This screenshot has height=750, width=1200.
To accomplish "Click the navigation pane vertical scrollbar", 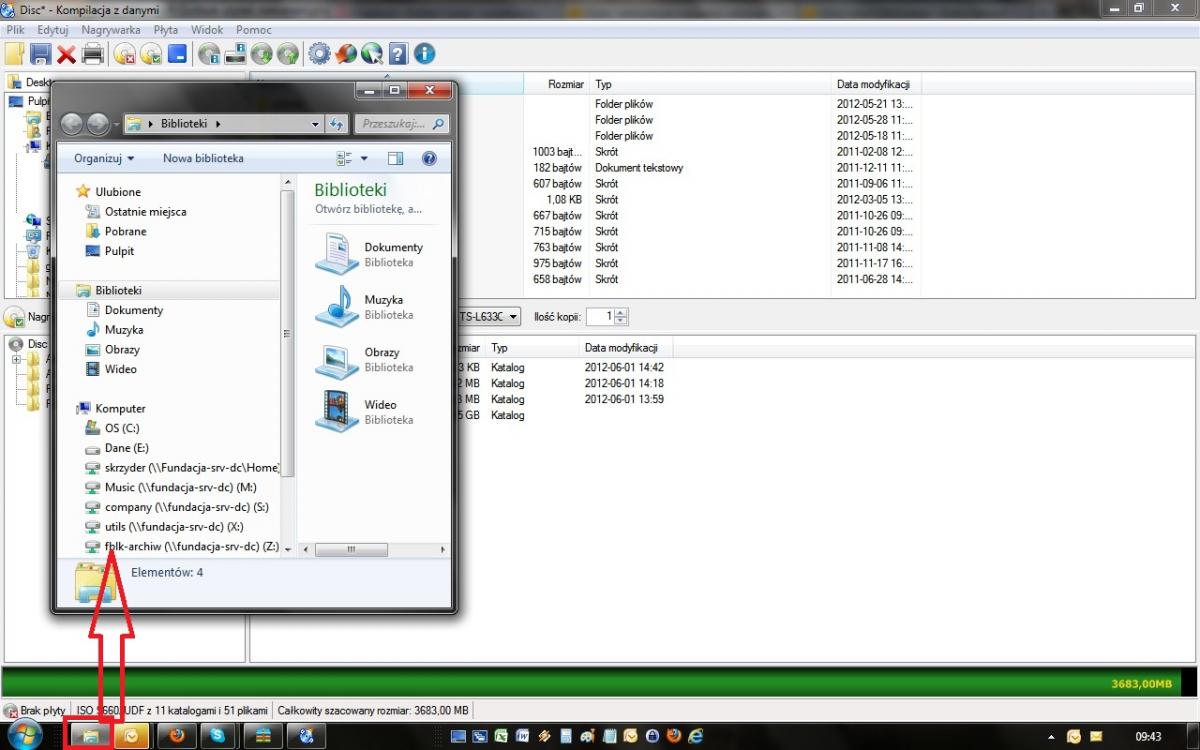I will (288, 333).
